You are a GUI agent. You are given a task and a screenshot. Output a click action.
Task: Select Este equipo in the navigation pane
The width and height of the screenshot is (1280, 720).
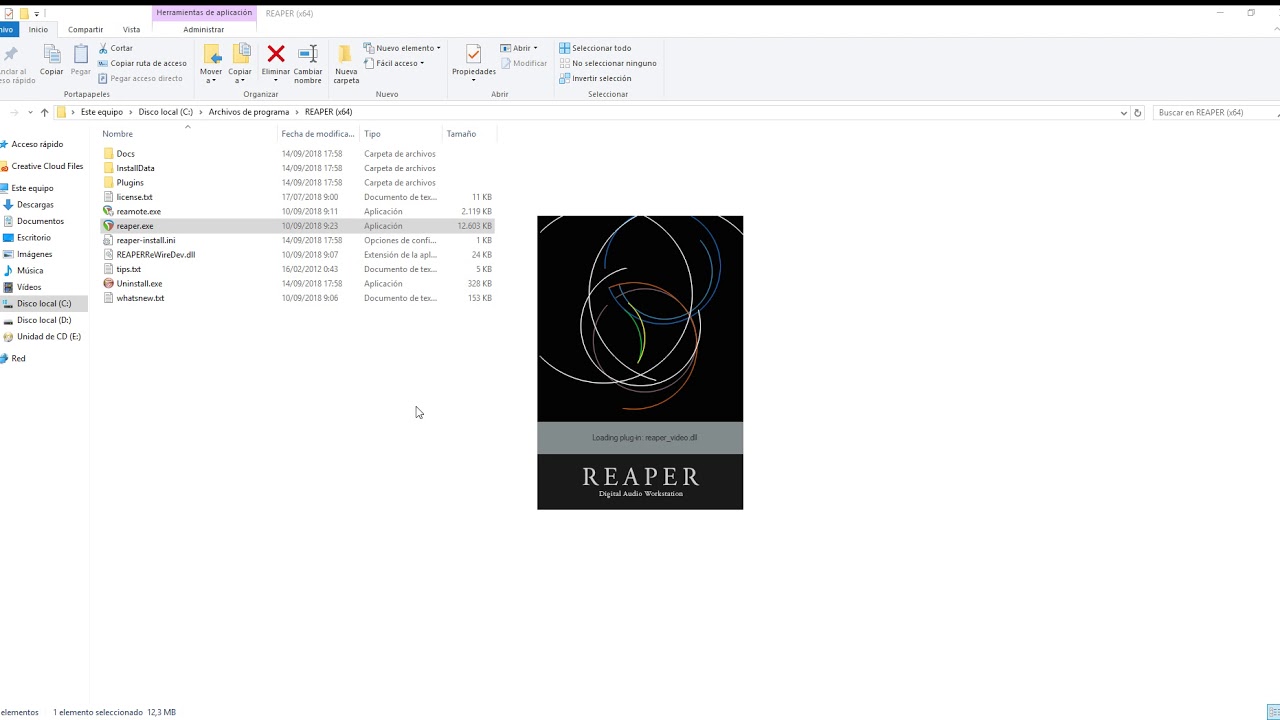tap(32, 188)
